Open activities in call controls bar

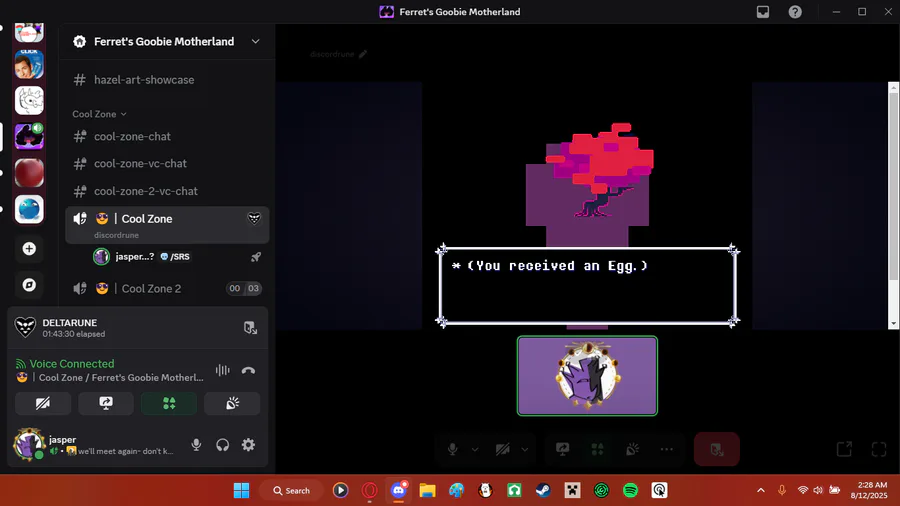[598, 449]
